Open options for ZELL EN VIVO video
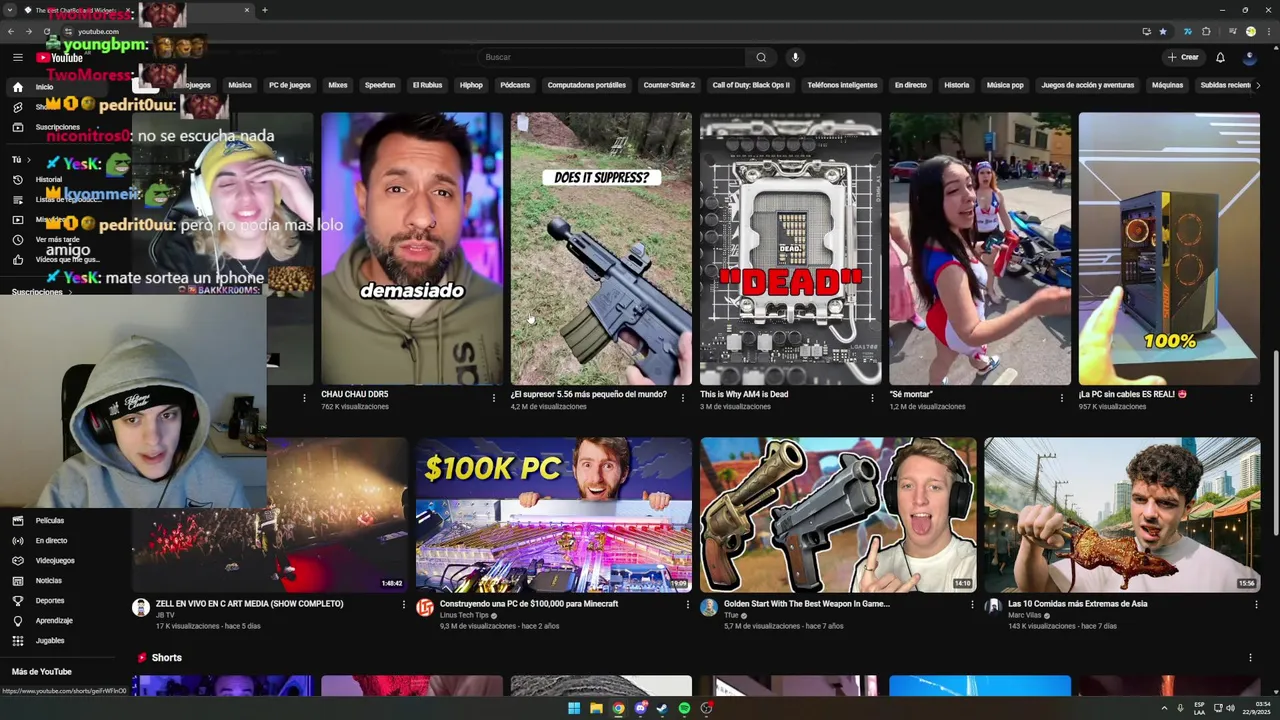Viewport: 1280px width, 720px height. pyautogui.click(x=404, y=604)
